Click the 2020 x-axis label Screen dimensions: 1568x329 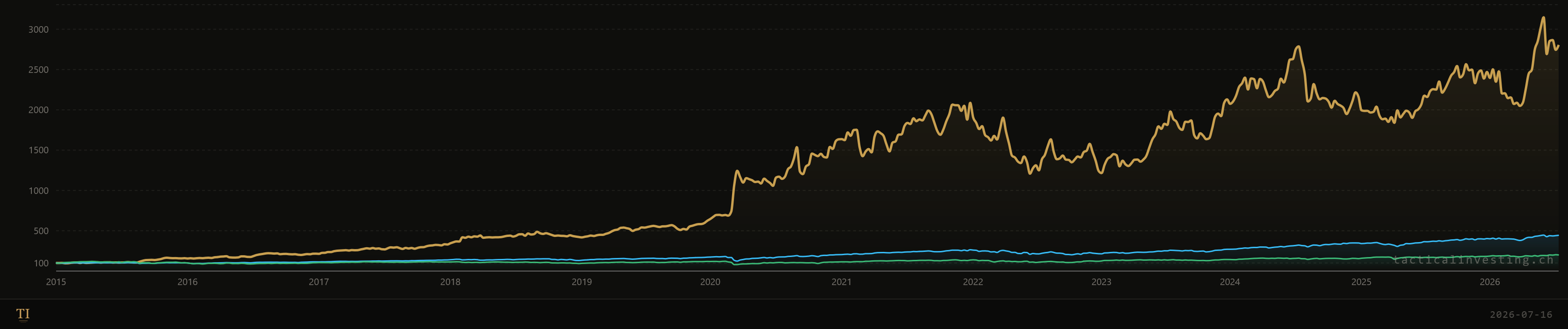click(x=711, y=281)
